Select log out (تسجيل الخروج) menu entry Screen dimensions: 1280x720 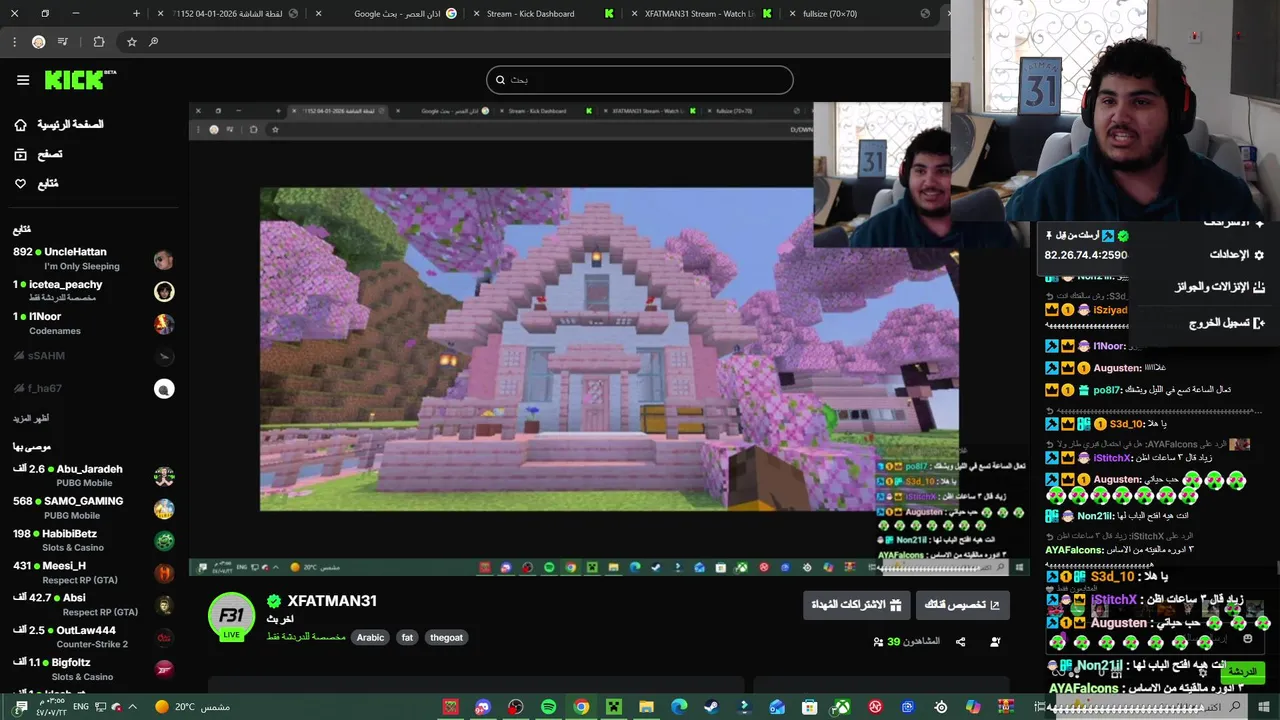pos(1227,323)
